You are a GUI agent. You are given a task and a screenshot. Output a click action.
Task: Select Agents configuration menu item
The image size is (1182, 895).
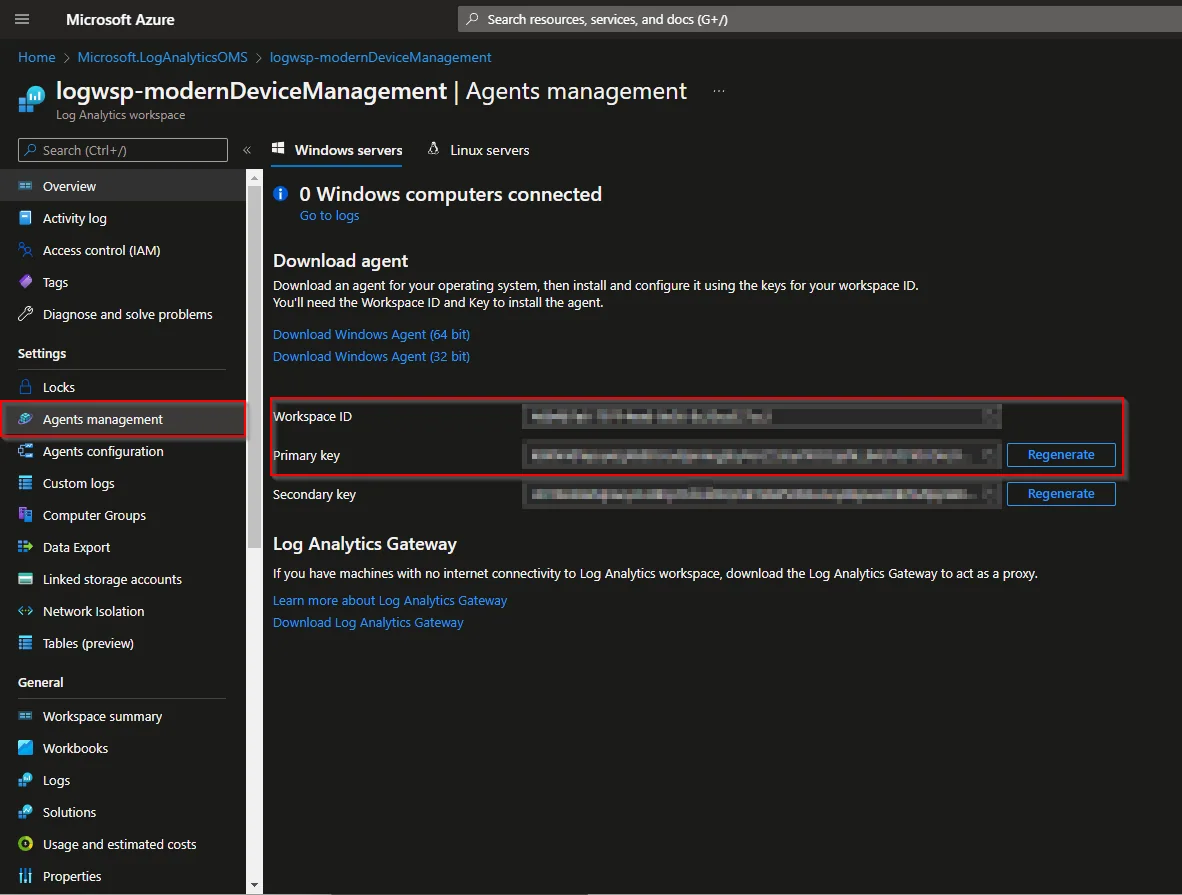tap(123, 451)
